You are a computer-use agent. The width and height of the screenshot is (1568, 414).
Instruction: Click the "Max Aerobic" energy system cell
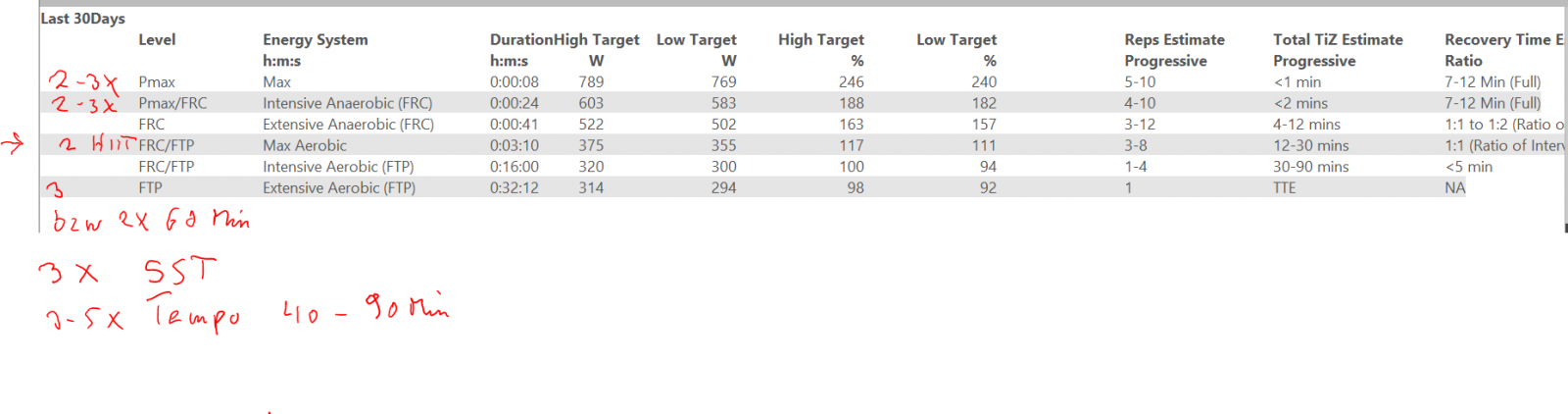pyautogui.click(x=305, y=145)
